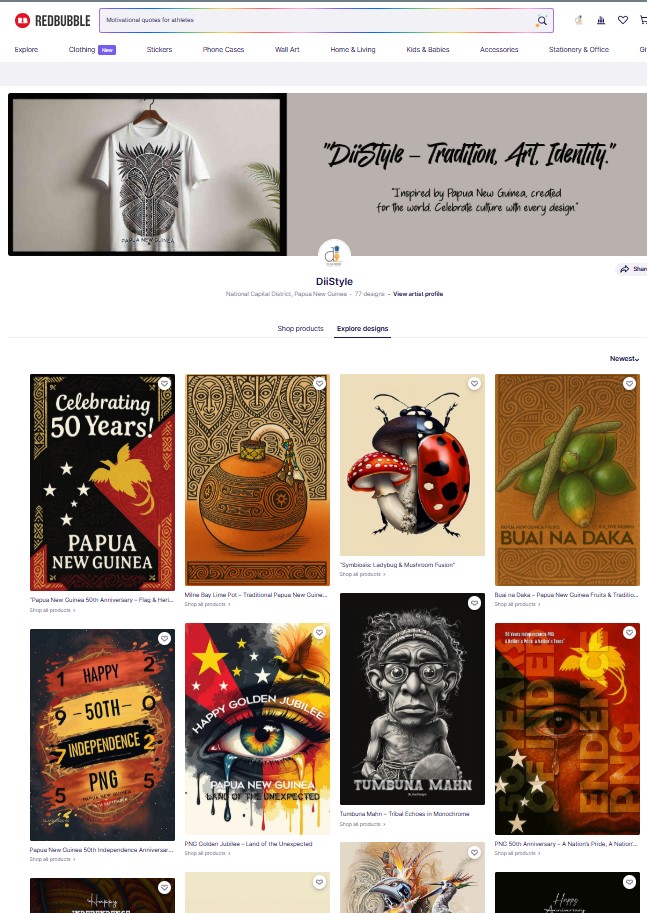The width and height of the screenshot is (647, 913).
Task: Open the dashboard chart icon in header
Action: coord(601,20)
